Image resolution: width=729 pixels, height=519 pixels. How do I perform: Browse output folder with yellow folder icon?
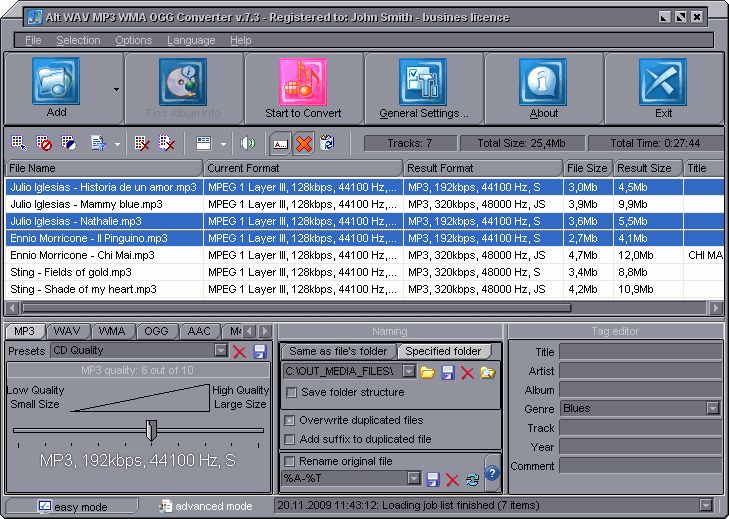click(x=427, y=372)
